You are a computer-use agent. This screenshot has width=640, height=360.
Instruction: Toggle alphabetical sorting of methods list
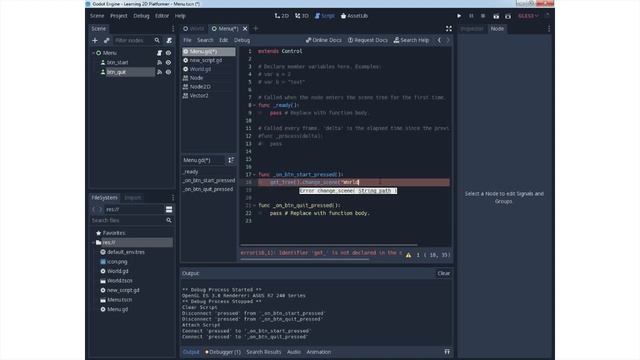tap(231, 160)
